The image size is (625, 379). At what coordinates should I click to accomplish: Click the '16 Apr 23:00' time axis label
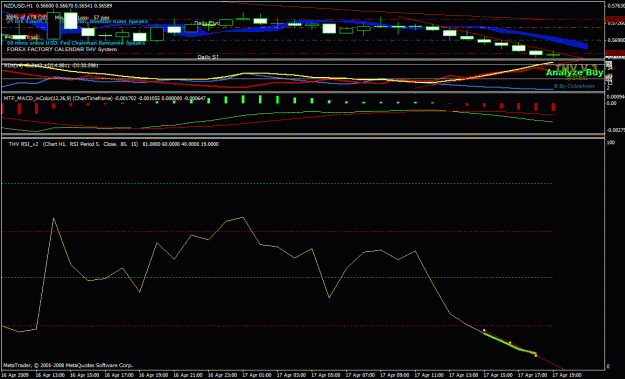coord(222,375)
